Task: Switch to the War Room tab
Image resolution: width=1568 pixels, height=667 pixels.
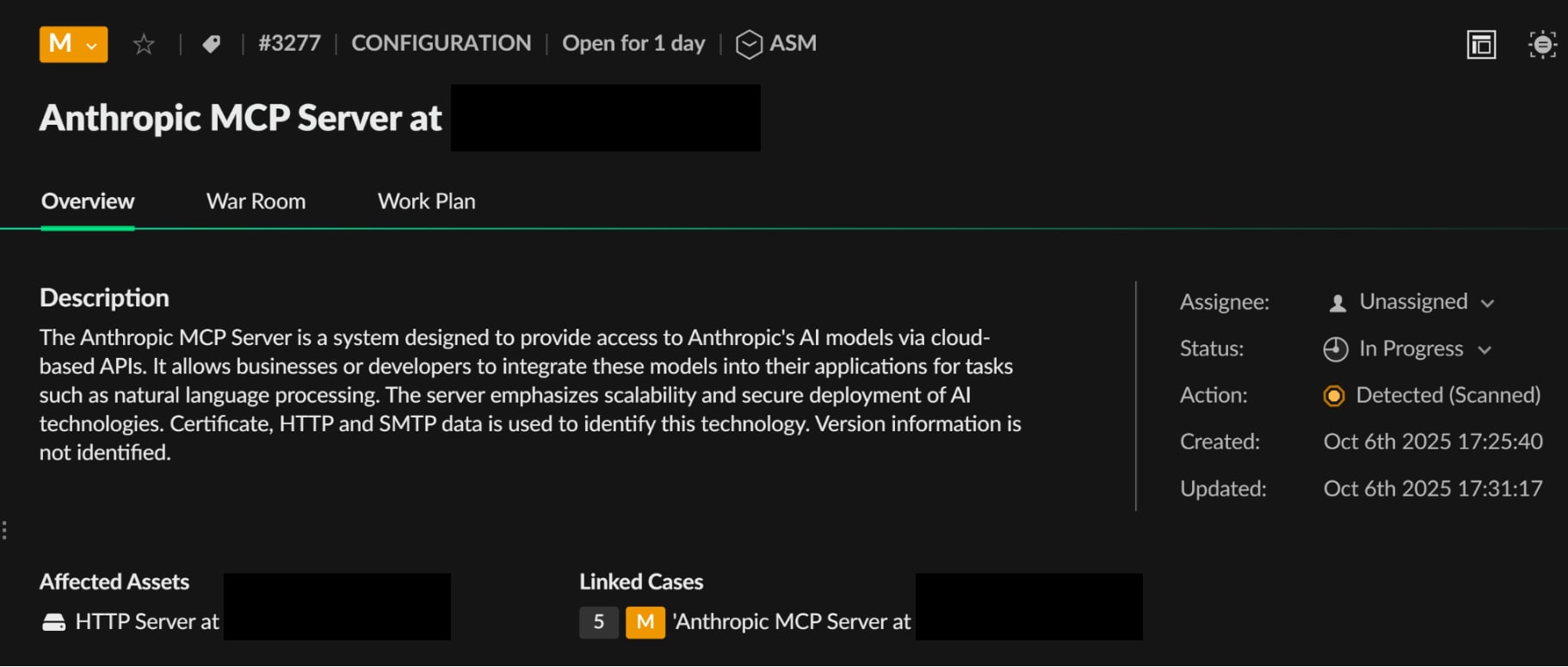Action: 256,201
